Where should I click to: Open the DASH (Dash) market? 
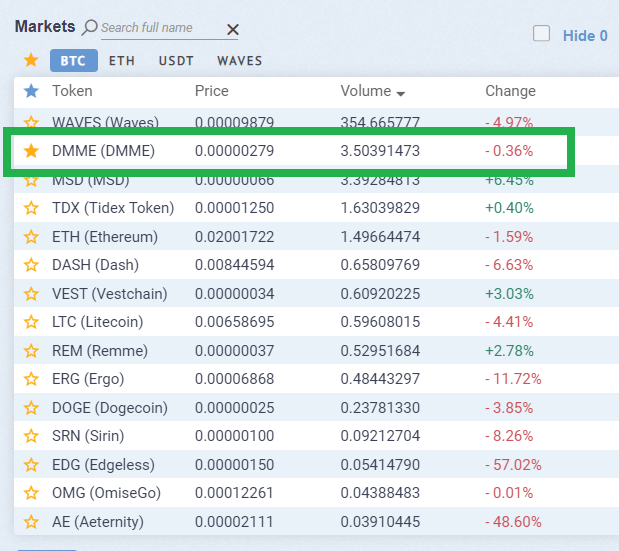[x=96, y=265]
